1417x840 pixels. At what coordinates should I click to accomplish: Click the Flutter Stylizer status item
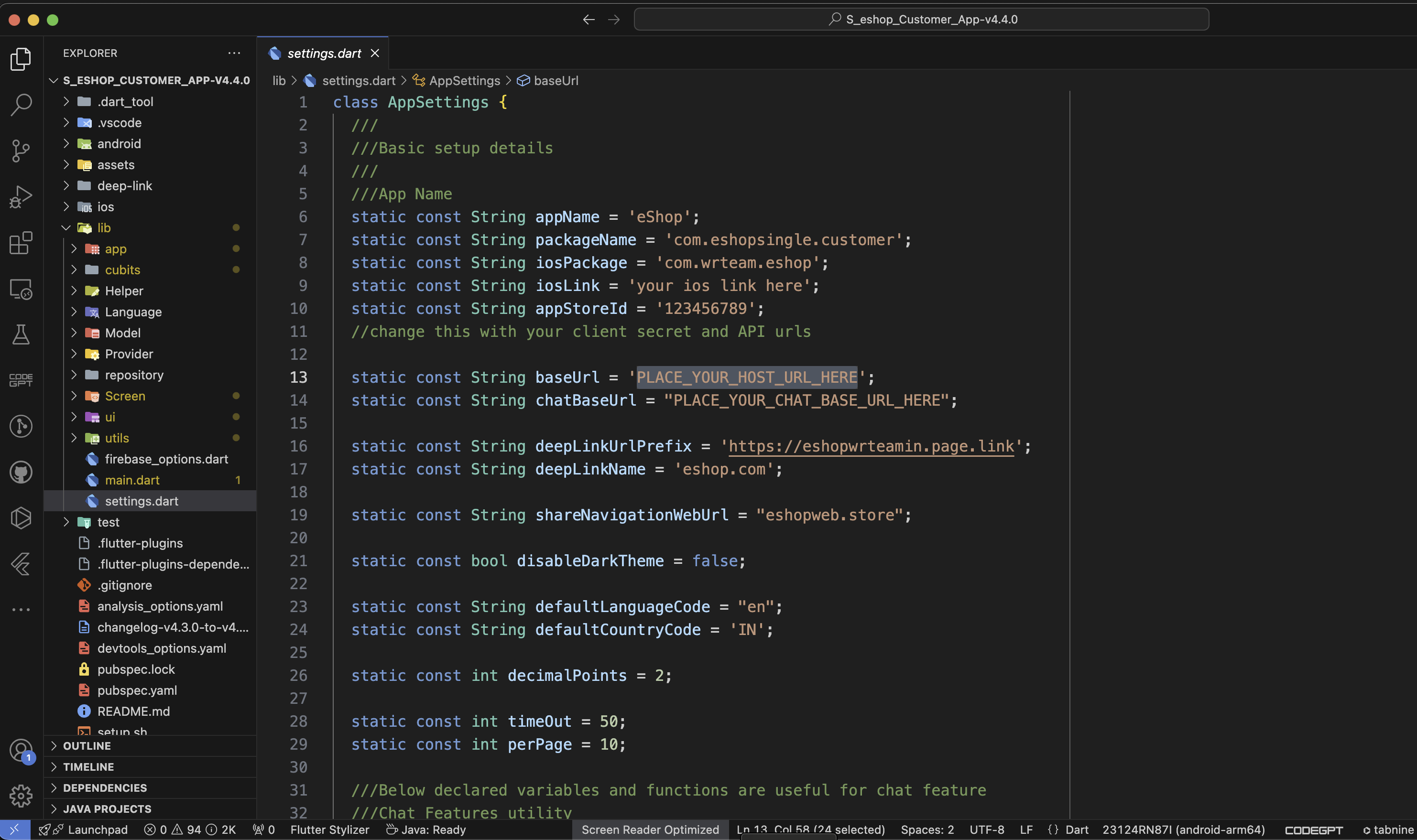pos(329,830)
